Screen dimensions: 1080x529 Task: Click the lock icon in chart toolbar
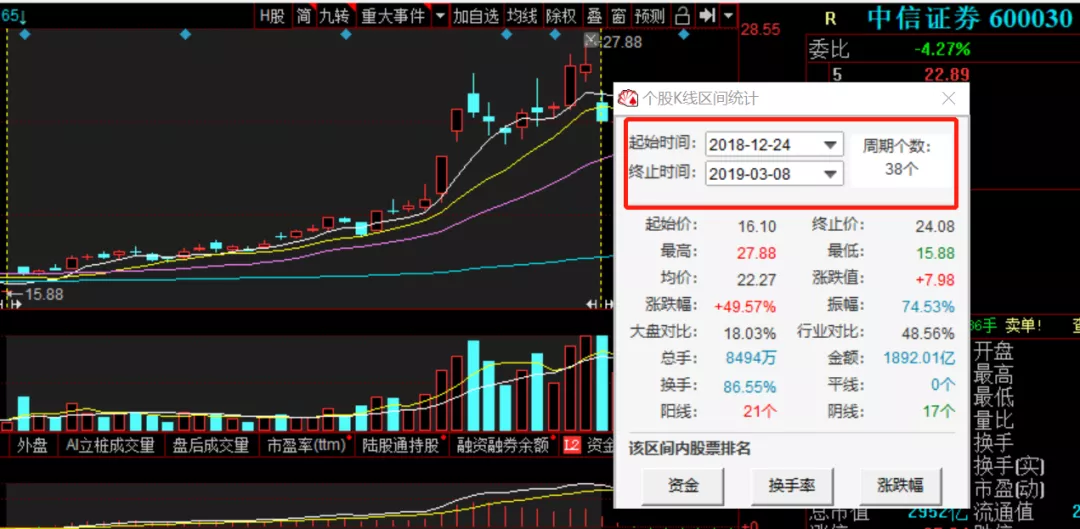point(682,16)
